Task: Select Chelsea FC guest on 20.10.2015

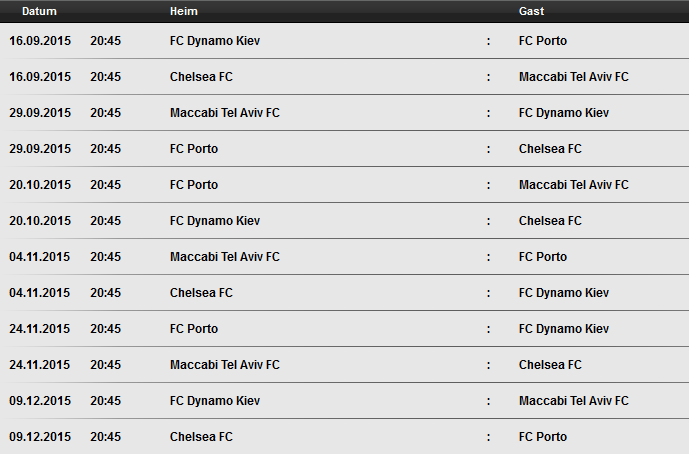Action: pyautogui.click(x=550, y=221)
